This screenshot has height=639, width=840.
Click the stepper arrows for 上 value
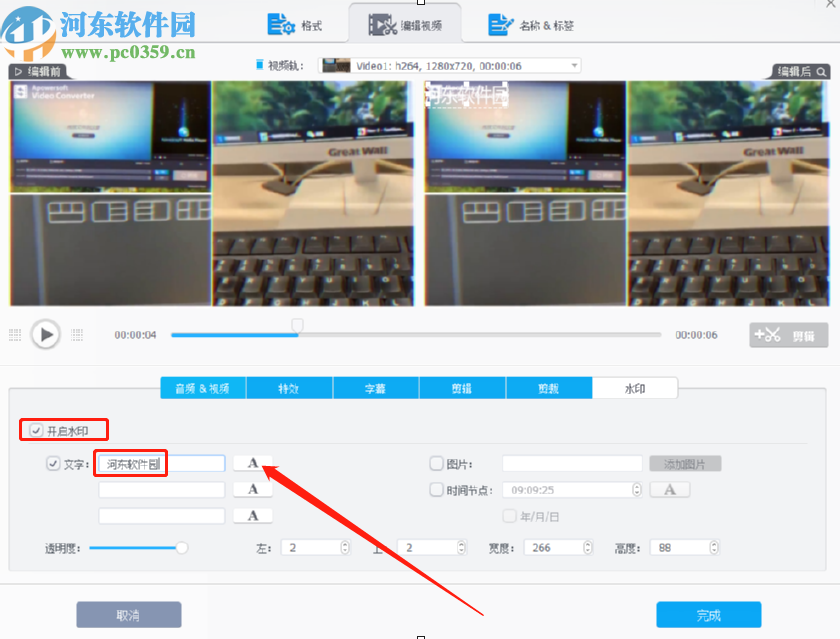coord(461,547)
